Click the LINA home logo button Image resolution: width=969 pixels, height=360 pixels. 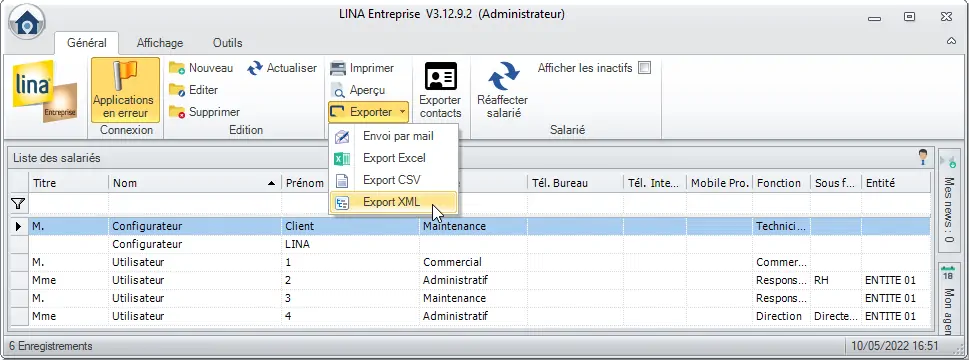(x=26, y=22)
